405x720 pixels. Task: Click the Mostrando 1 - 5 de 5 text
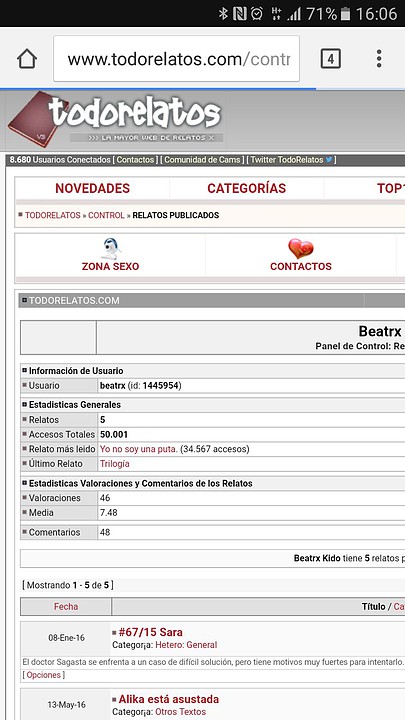68,585
